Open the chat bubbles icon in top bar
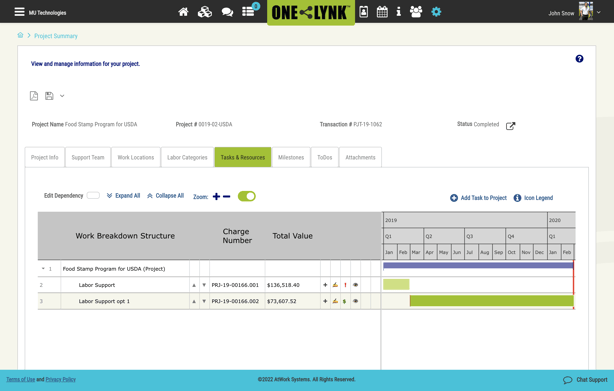The width and height of the screenshot is (614, 391). coord(227,12)
